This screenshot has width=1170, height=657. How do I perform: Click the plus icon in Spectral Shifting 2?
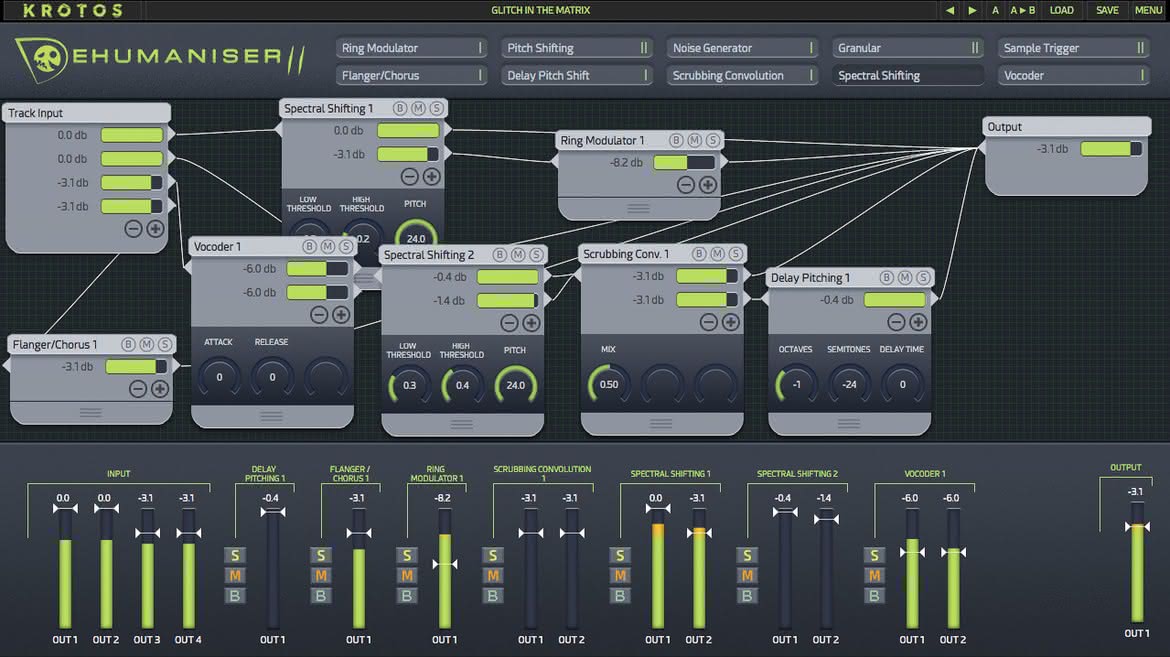click(x=531, y=323)
